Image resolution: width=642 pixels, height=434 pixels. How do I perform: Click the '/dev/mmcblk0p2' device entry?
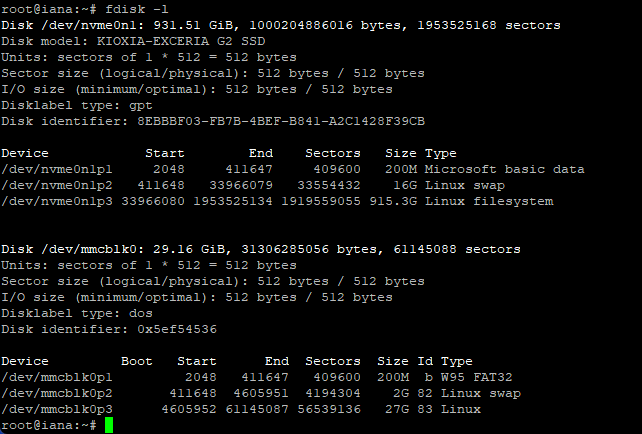point(57,393)
